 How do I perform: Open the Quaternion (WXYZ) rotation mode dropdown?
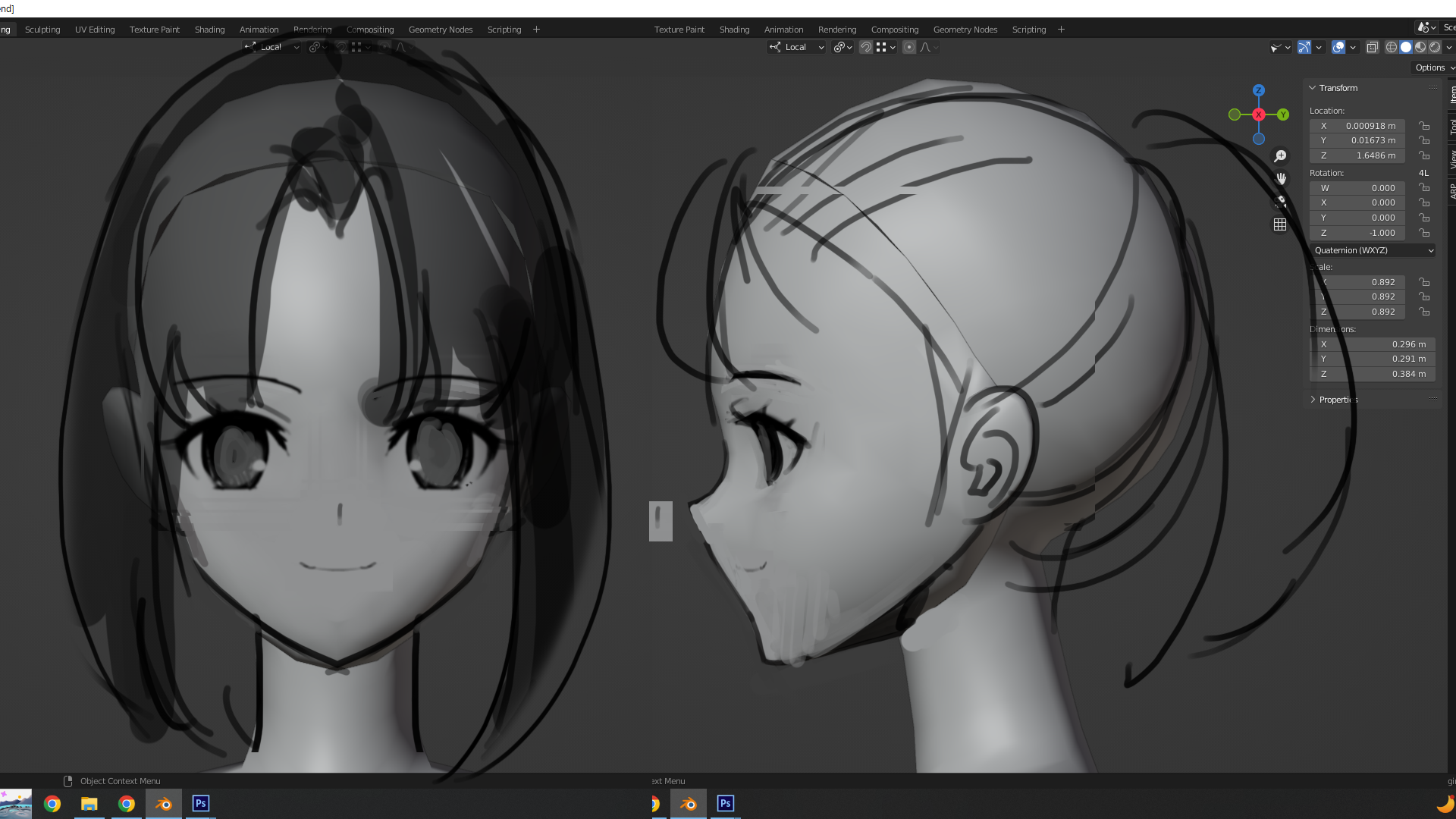click(1373, 250)
